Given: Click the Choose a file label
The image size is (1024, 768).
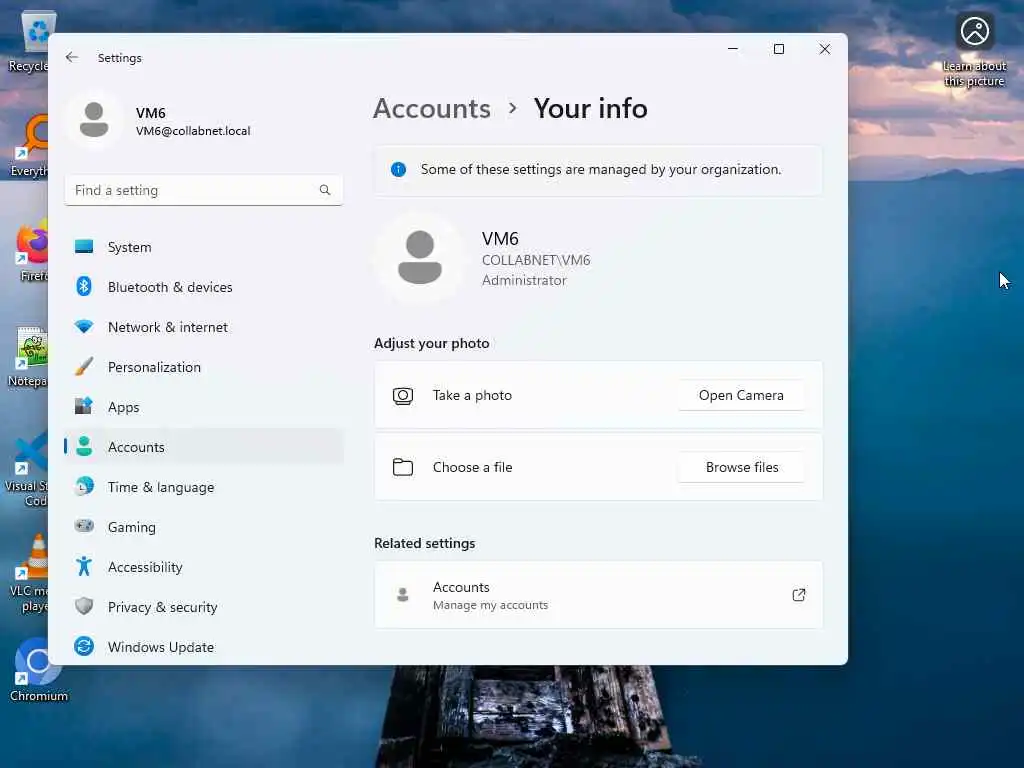Looking at the screenshot, I should [472, 467].
